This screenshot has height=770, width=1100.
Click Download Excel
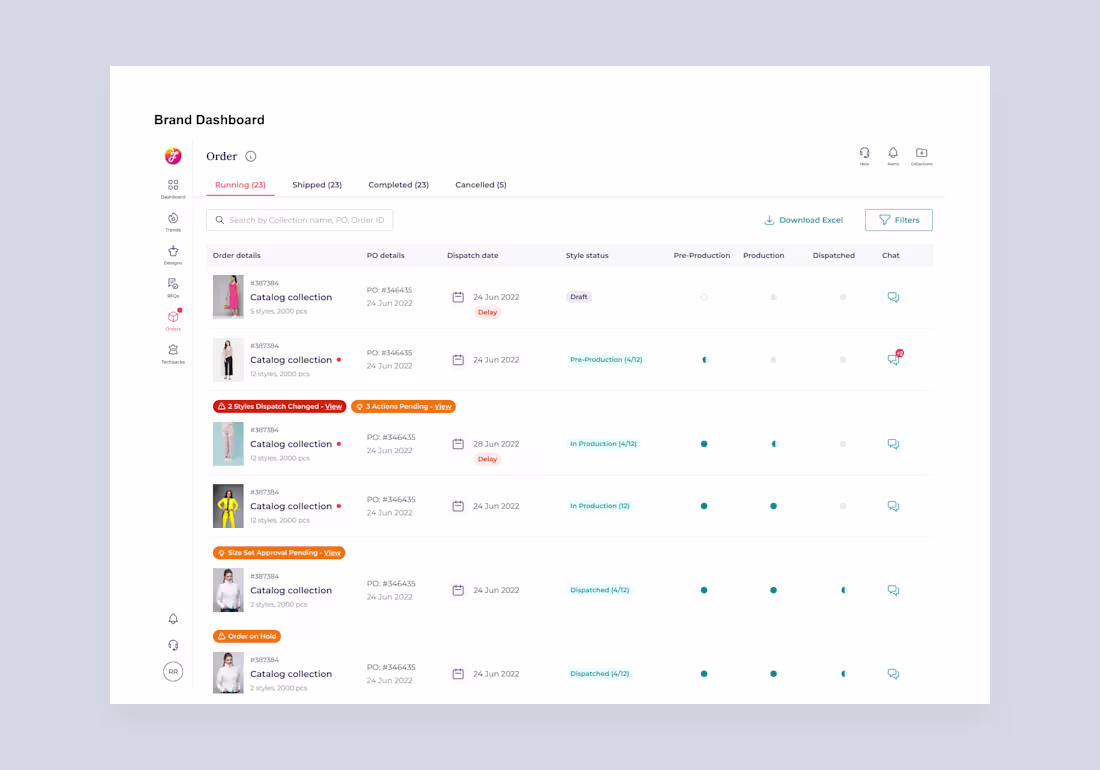coord(805,219)
